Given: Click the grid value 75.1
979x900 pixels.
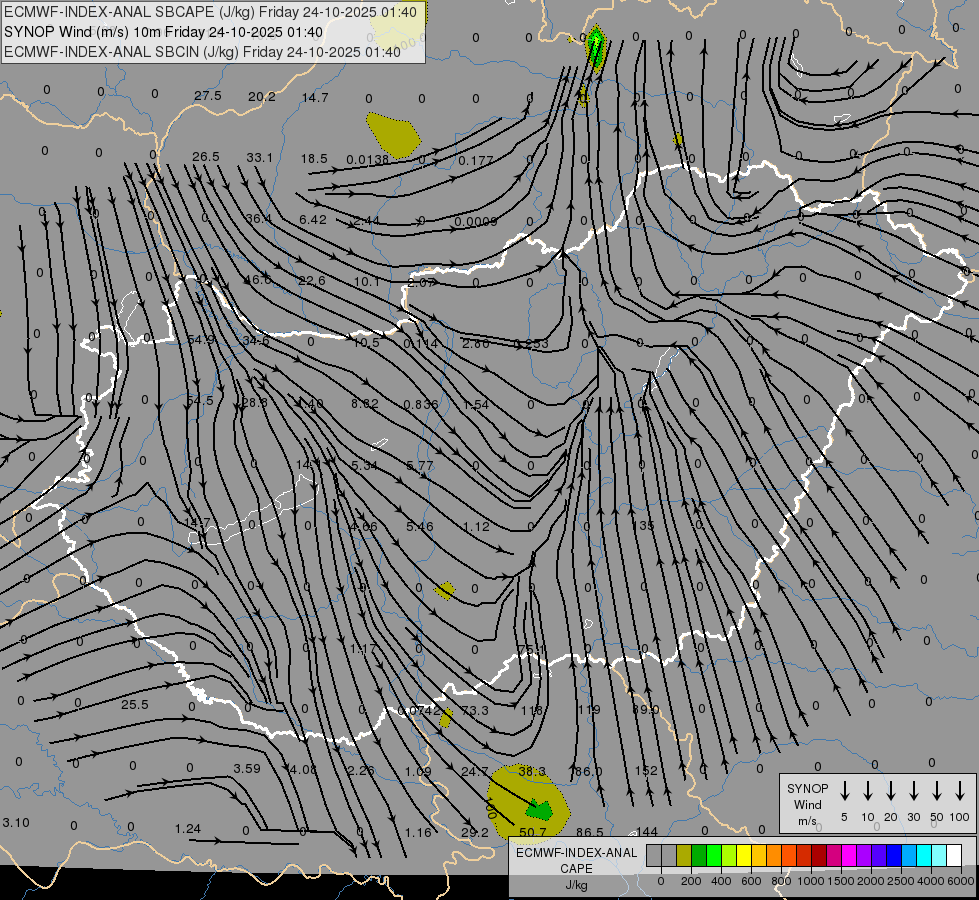Looking at the screenshot, I should tap(531, 650).
